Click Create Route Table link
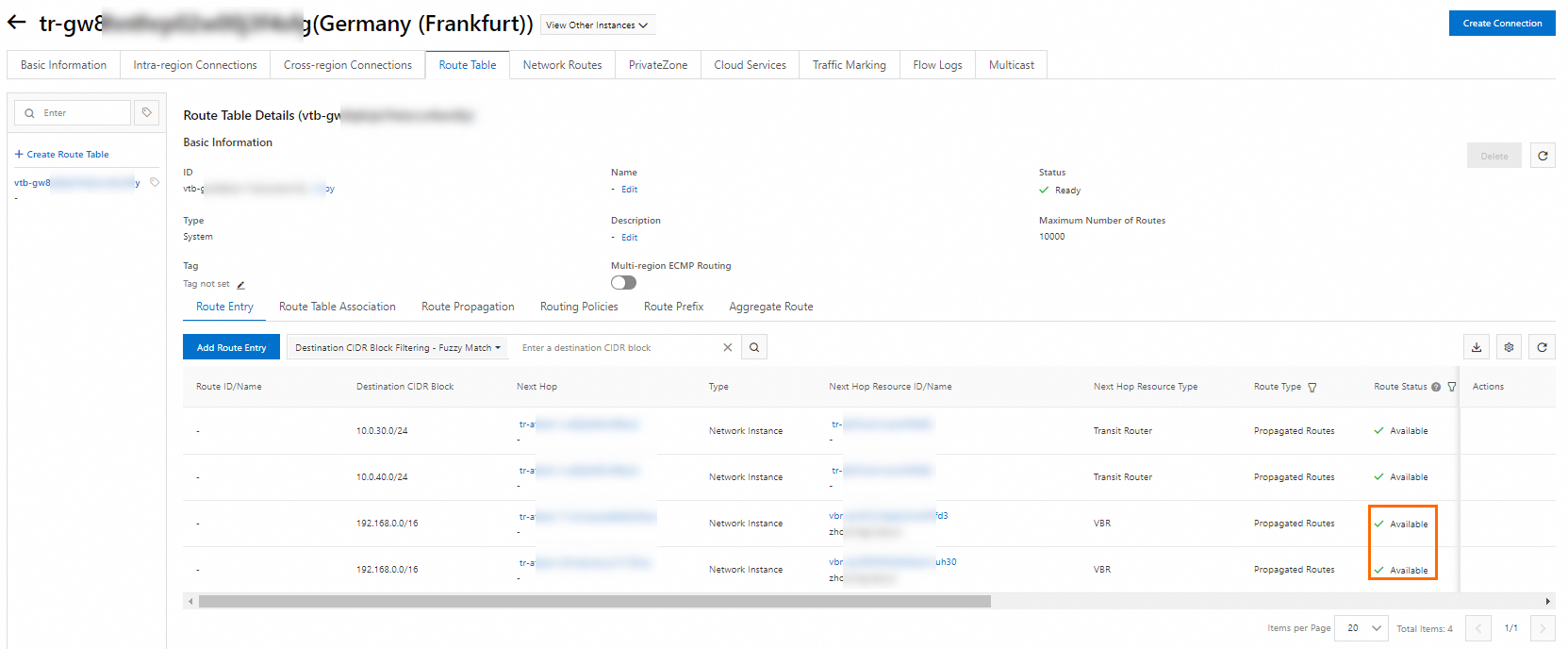The width and height of the screenshot is (1568, 649). click(x=62, y=154)
